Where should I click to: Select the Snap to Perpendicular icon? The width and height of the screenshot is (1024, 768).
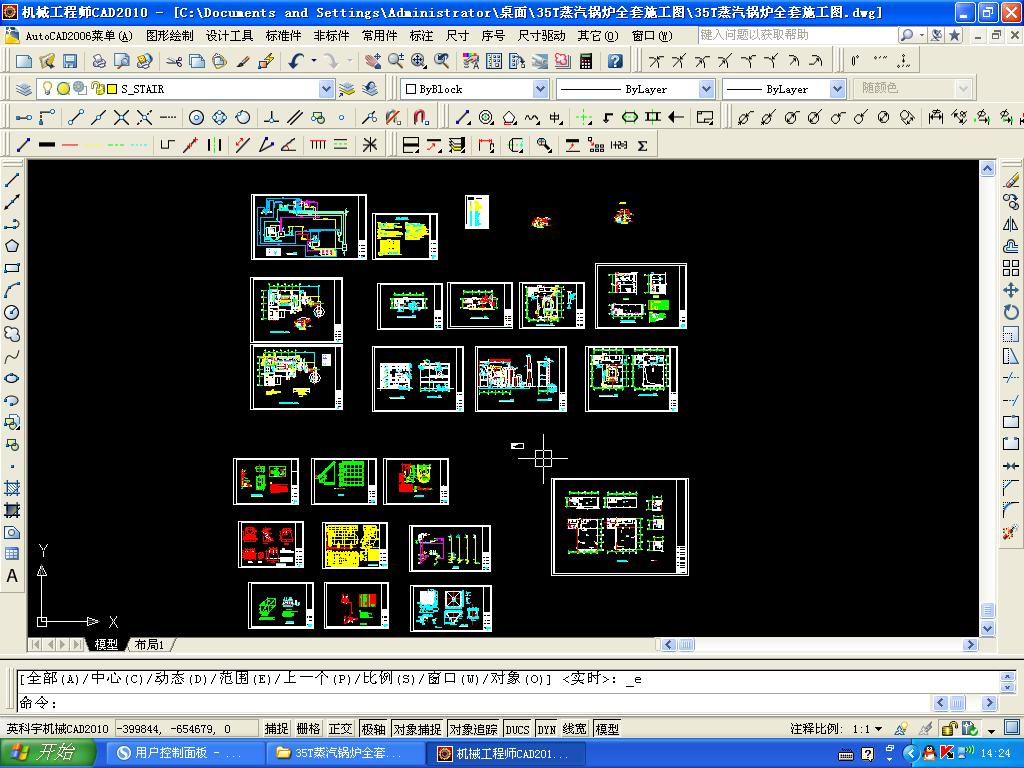(x=272, y=118)
